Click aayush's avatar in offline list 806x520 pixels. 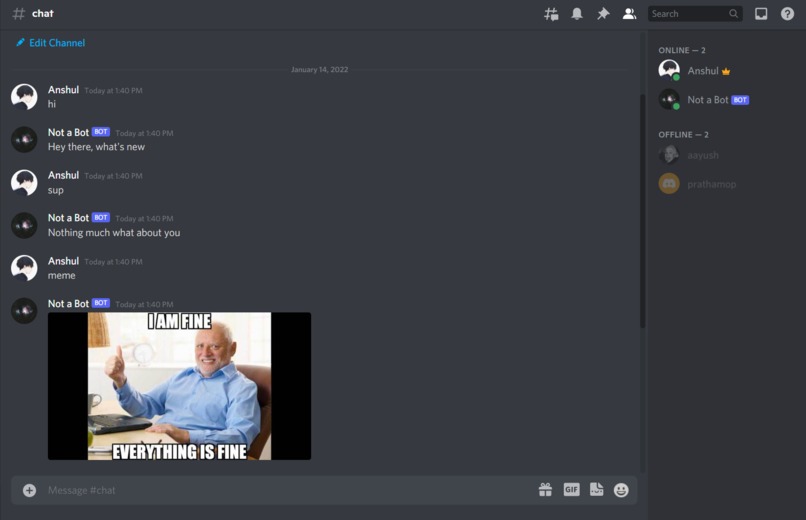click(669, 154)
